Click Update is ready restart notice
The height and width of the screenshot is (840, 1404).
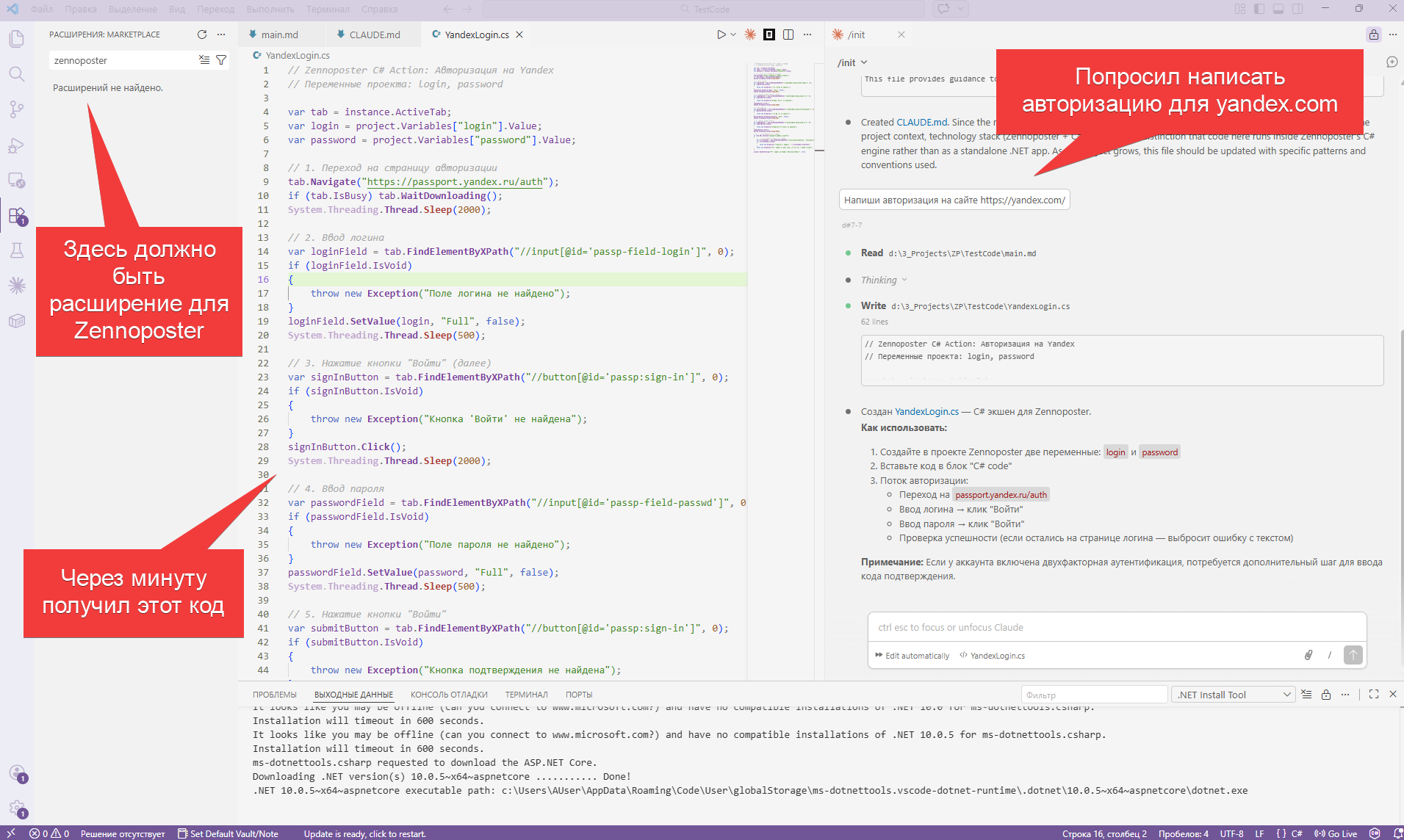364,833
